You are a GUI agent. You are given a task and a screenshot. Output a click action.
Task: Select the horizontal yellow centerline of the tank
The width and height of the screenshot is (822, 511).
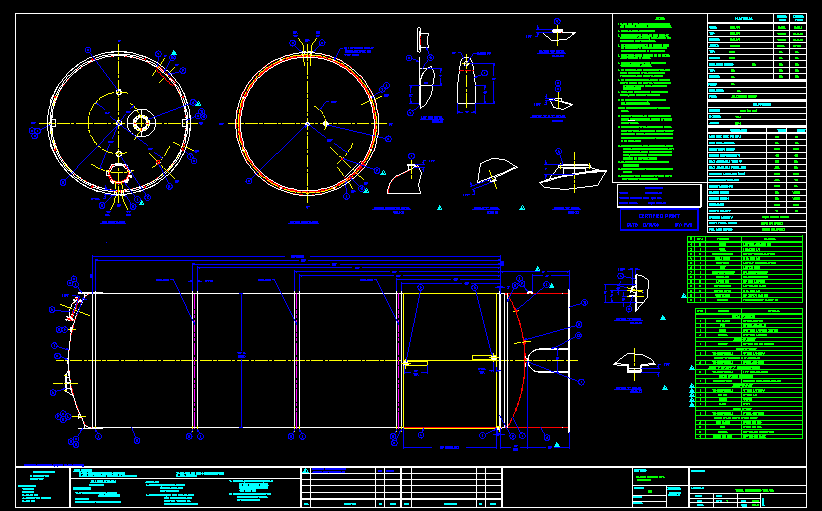[x=300, y=360]
